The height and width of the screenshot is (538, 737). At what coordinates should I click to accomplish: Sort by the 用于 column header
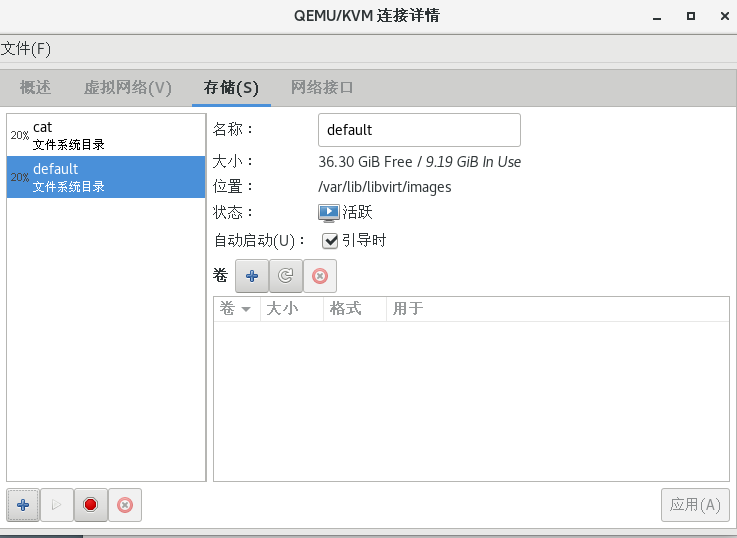tap(557, 309)
